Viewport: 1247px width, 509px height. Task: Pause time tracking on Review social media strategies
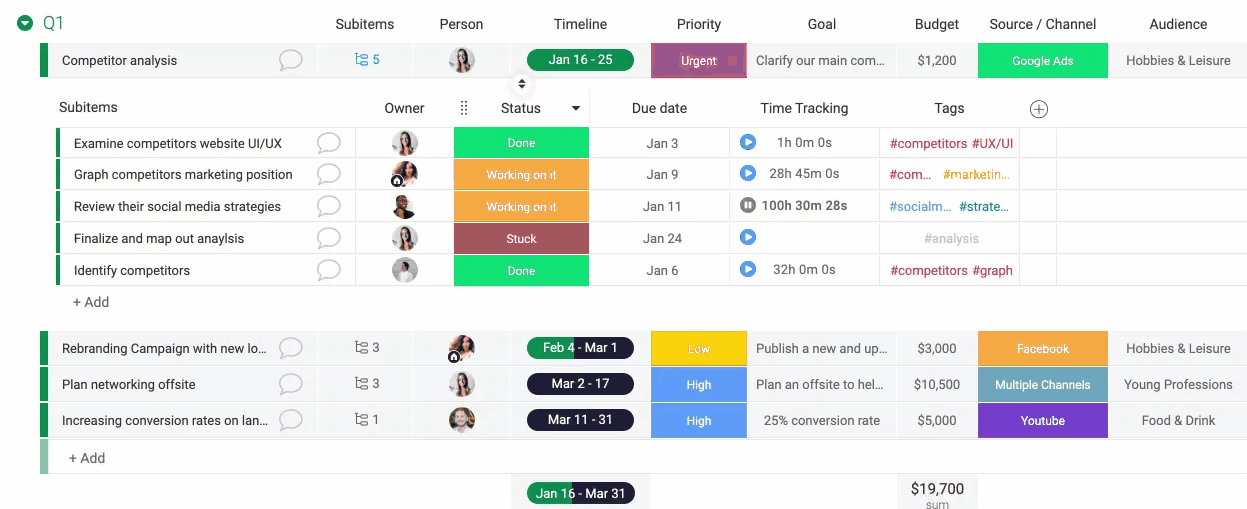pos(747,206)
